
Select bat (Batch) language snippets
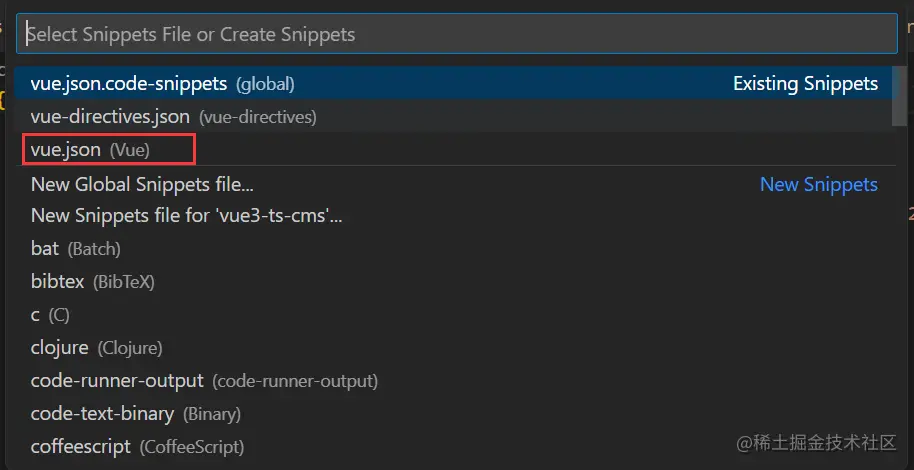[x=45, y=249]
